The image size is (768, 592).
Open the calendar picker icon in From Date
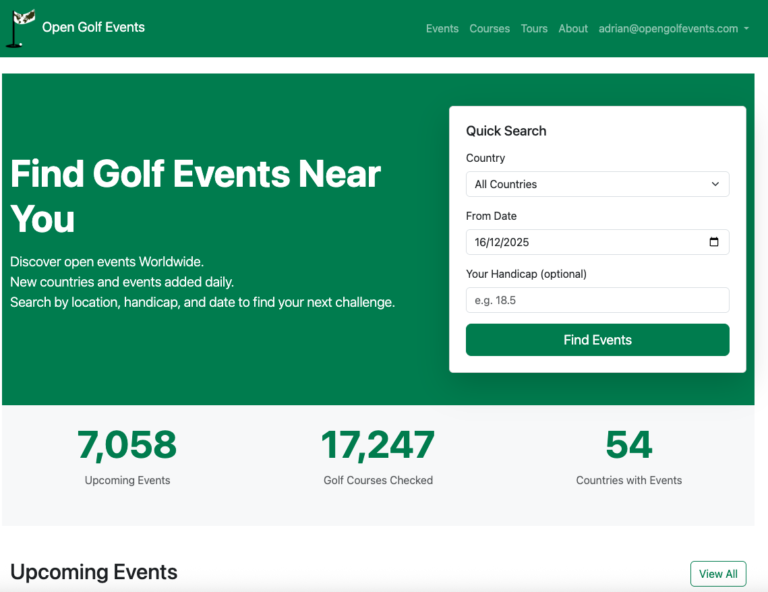click(x=713, y=242)
